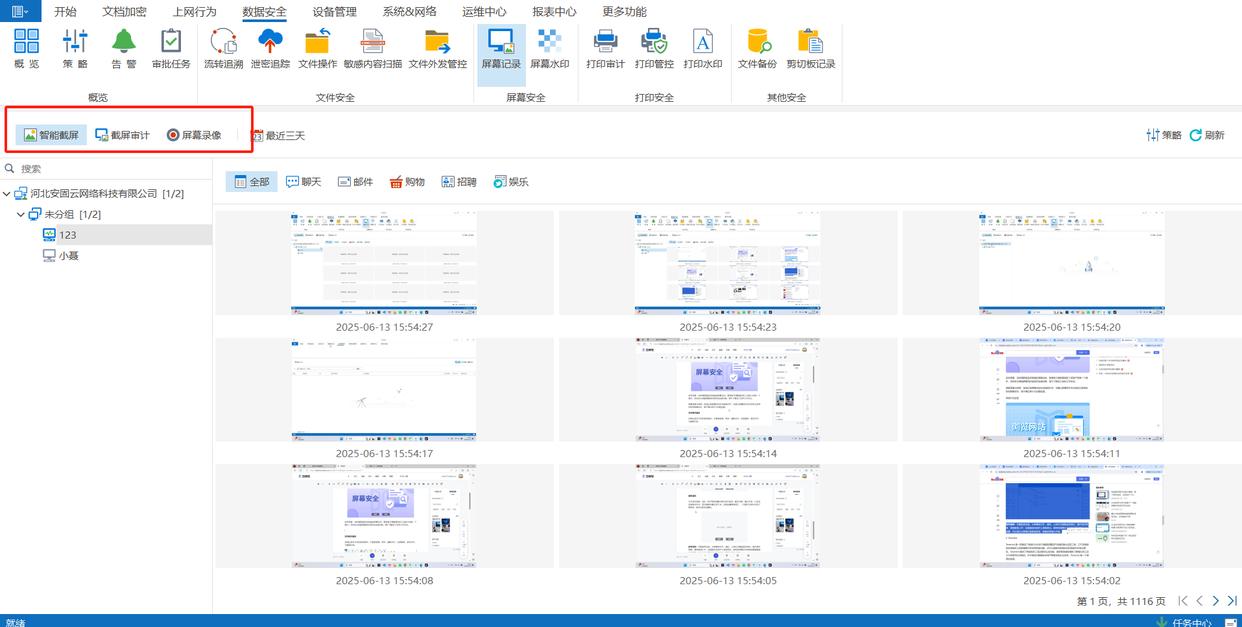Open the 最近三天 date range picker
1242x627 pixels.
point(278,136)
